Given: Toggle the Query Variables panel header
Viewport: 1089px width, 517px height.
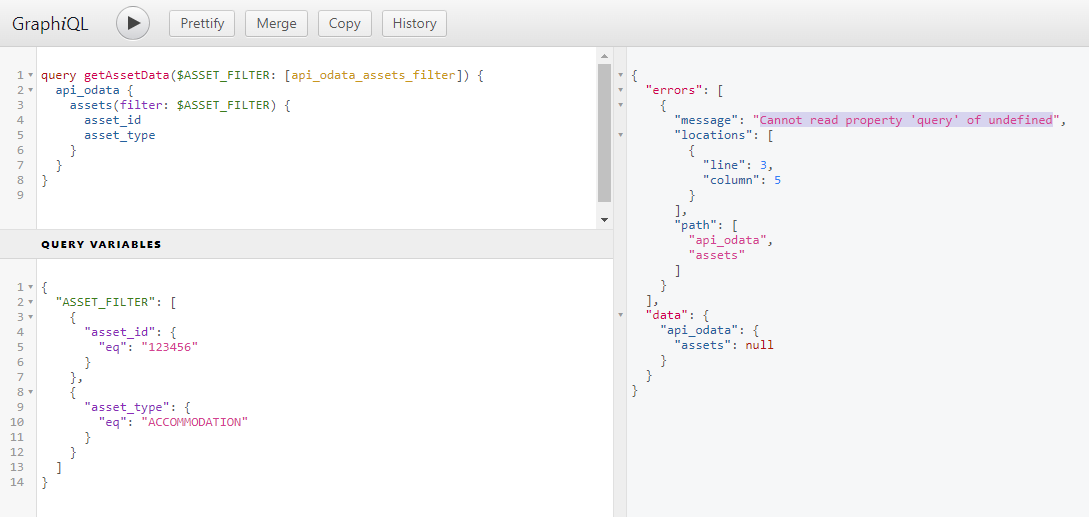Looking at the screenshot, I should coord(101,244).
